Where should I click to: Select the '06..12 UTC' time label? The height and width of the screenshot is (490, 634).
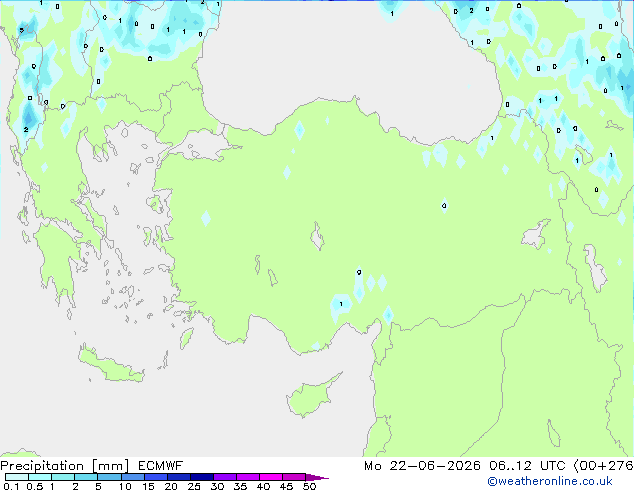pos(527,466)
